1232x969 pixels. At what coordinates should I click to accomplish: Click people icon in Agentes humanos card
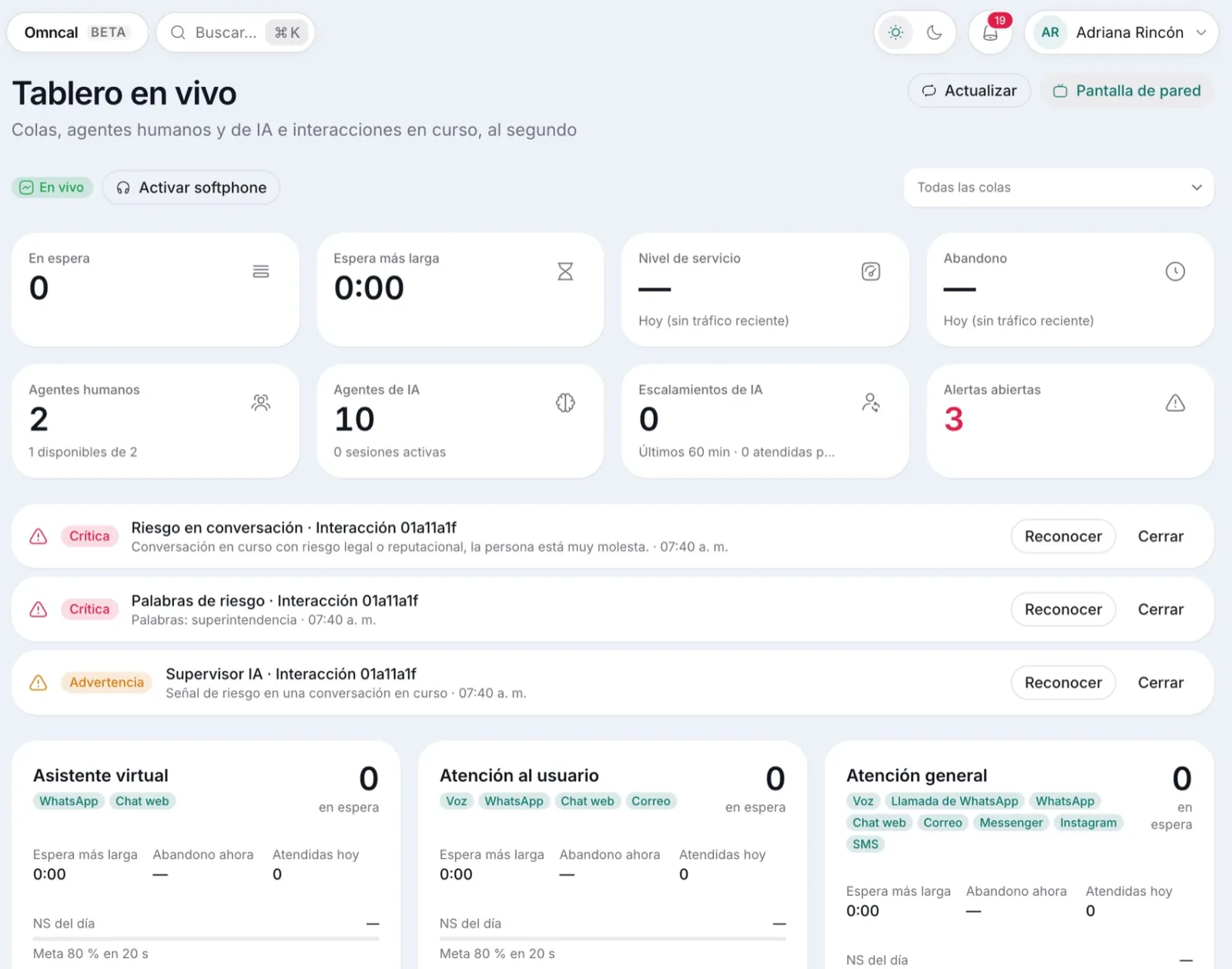point(261,403)
